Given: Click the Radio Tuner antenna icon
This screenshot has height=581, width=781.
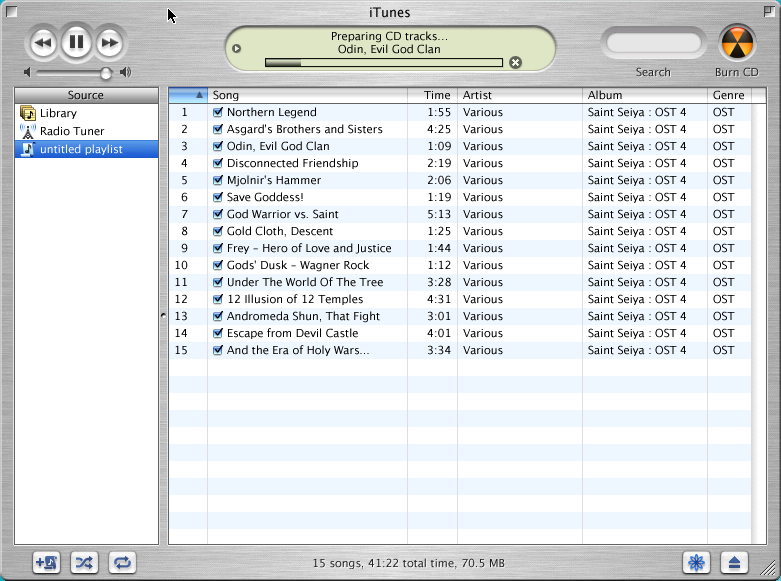Looking at the screenshot, I should (28, 131).
